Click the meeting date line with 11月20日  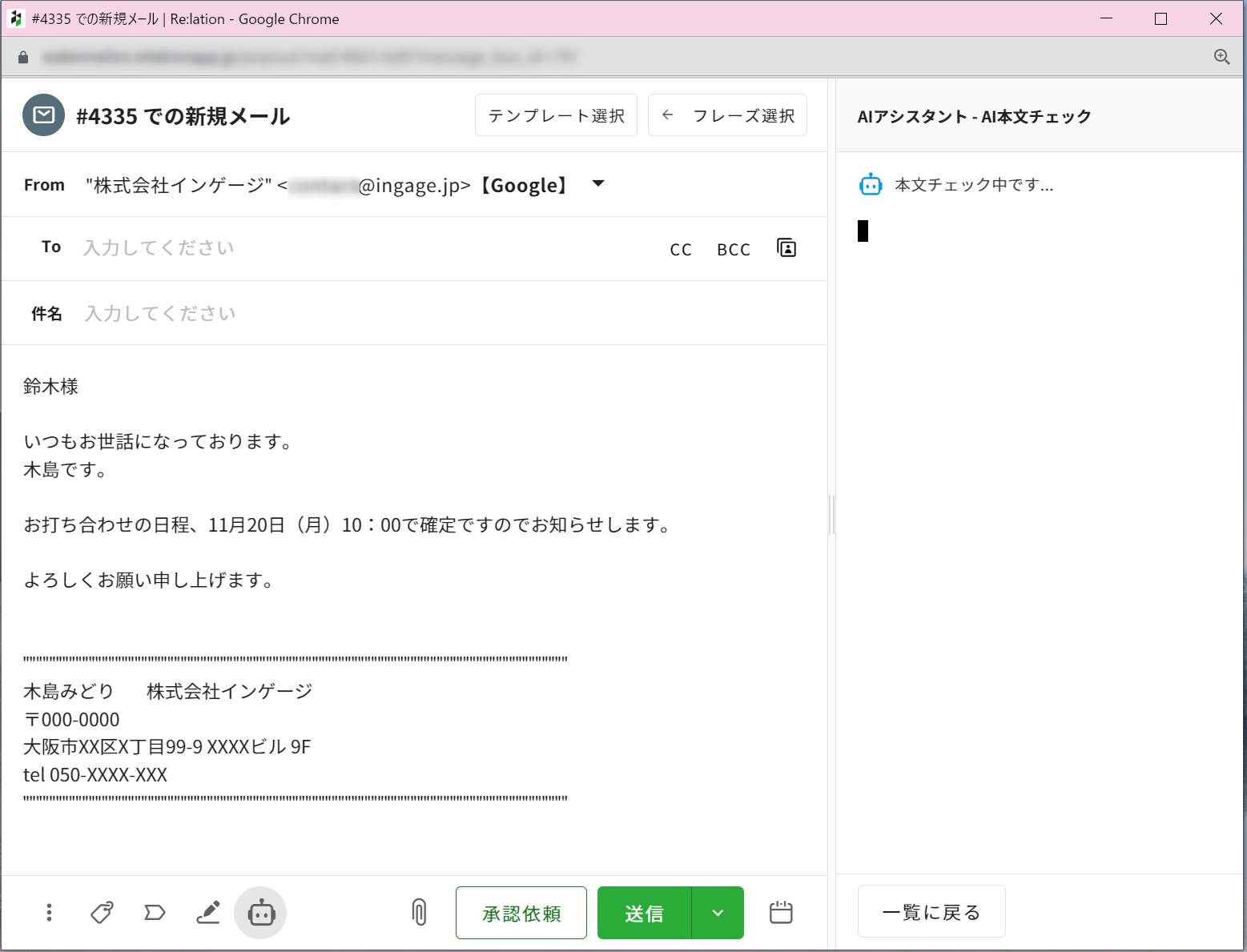click(348, 525)
